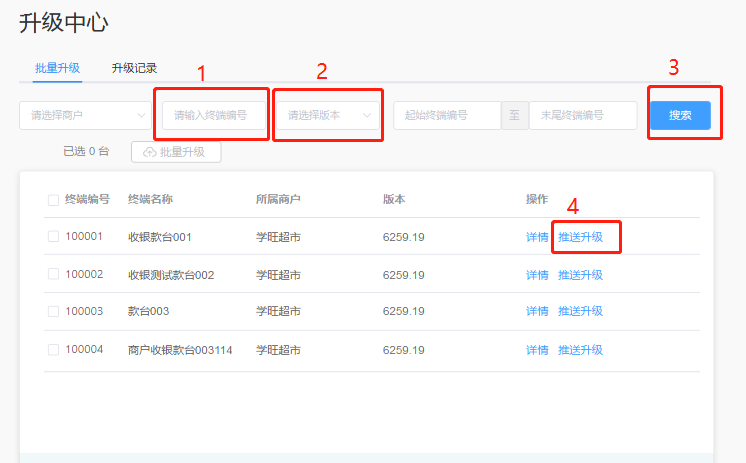Check the box for terminal 100001
Screen dimensions: 746x463
53,237
